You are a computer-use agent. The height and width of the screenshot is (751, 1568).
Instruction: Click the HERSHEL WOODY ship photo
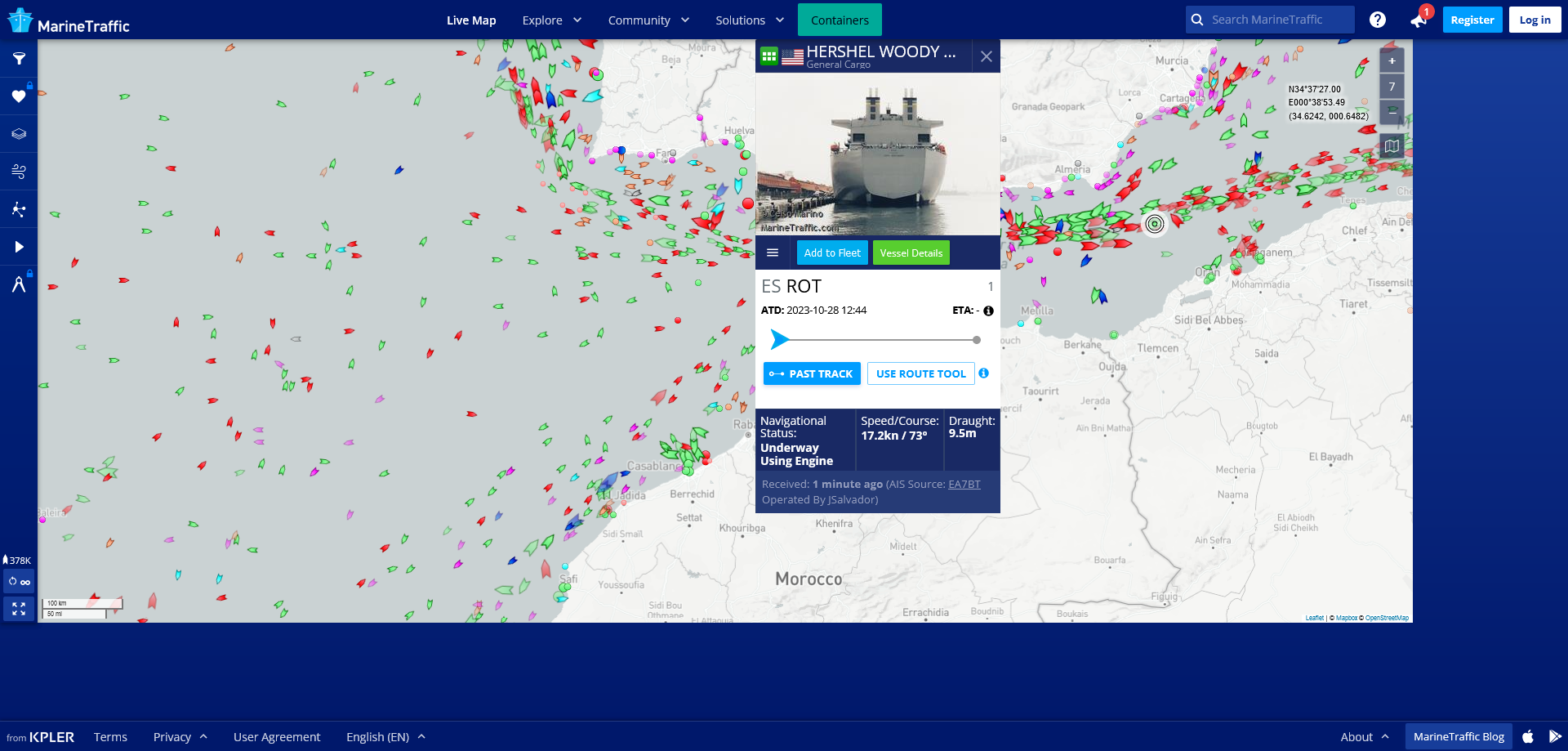(x=878, y=154)
